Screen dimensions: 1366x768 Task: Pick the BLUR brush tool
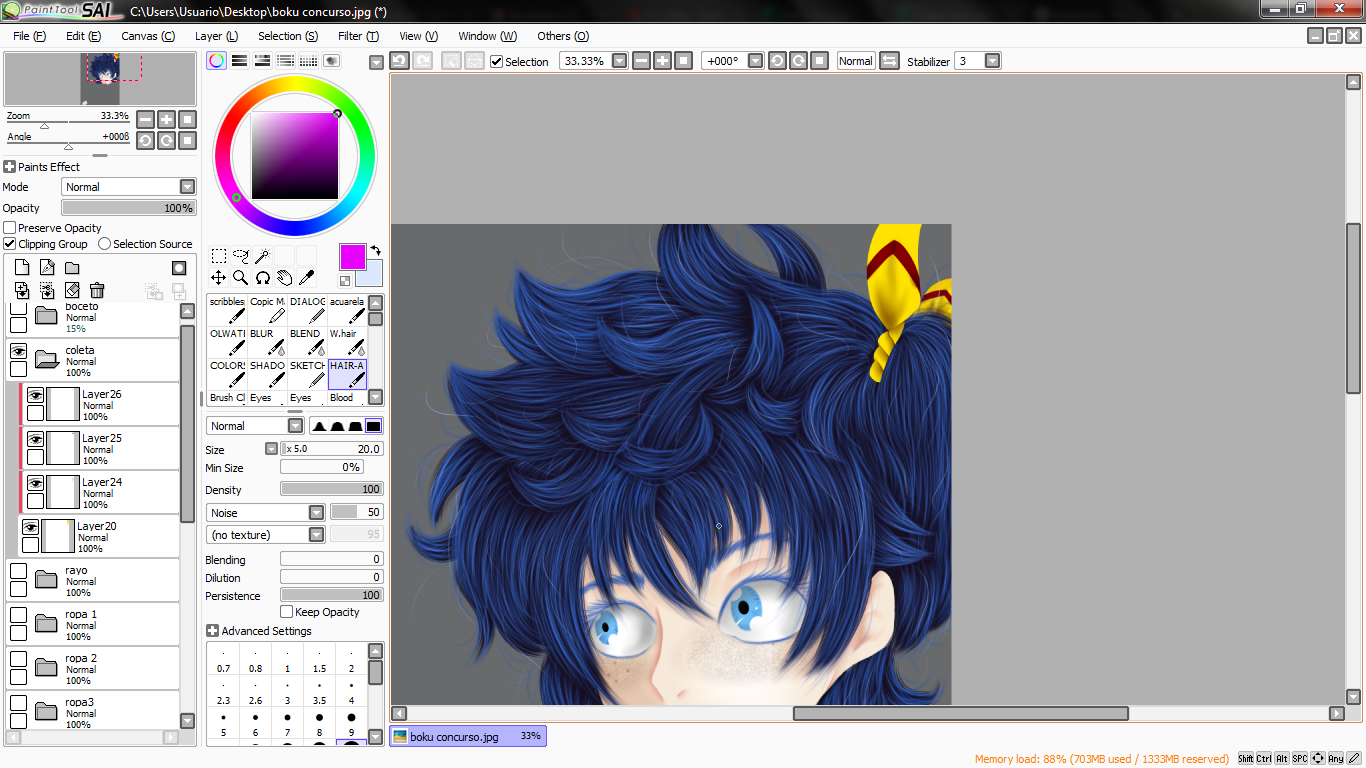[x=267, y=342]
